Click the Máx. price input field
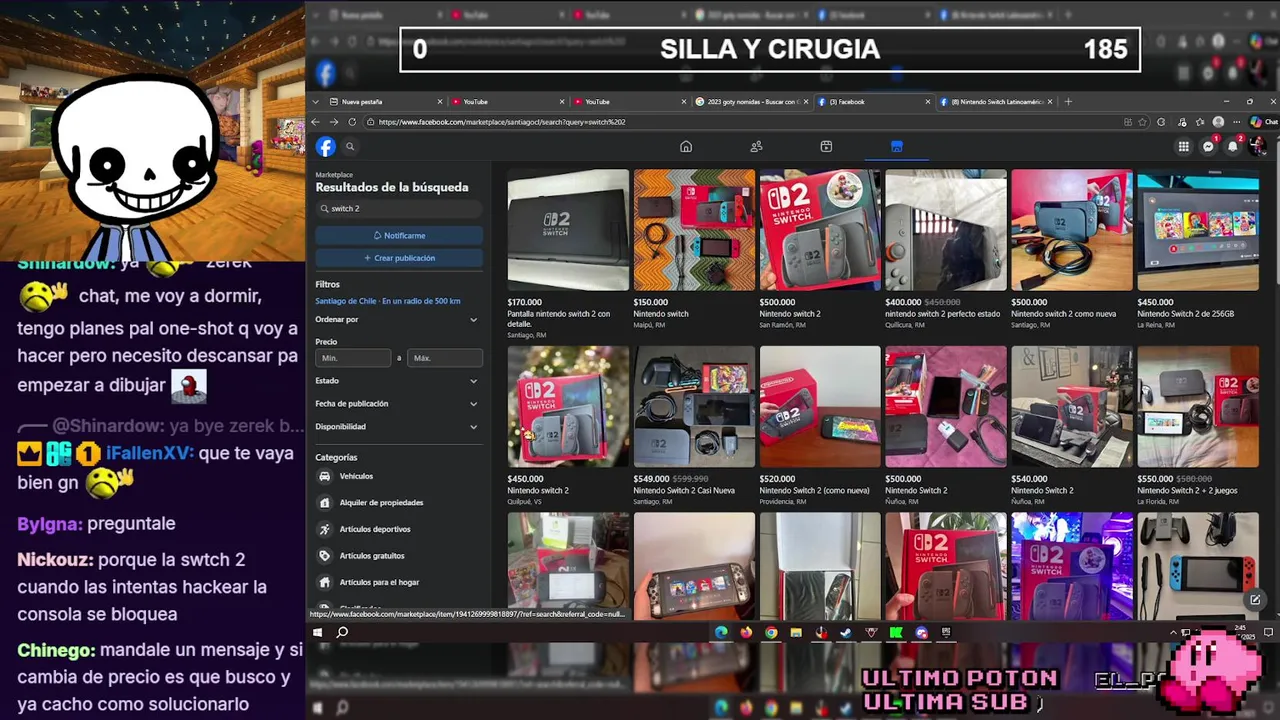1280x720 pixels. [x=445, y=358]
